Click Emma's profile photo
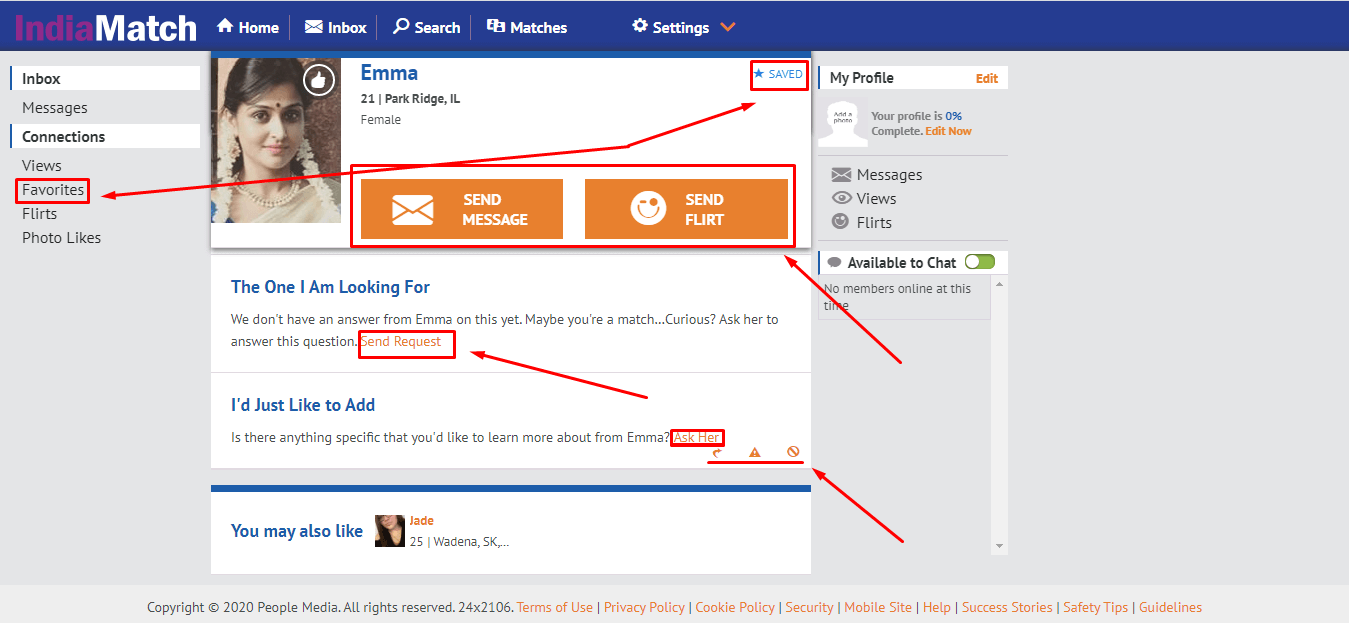 [276, 140]
